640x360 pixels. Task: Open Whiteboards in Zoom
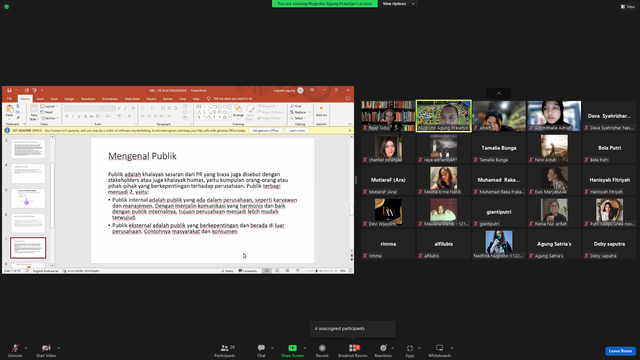click(x=440, y=350)
